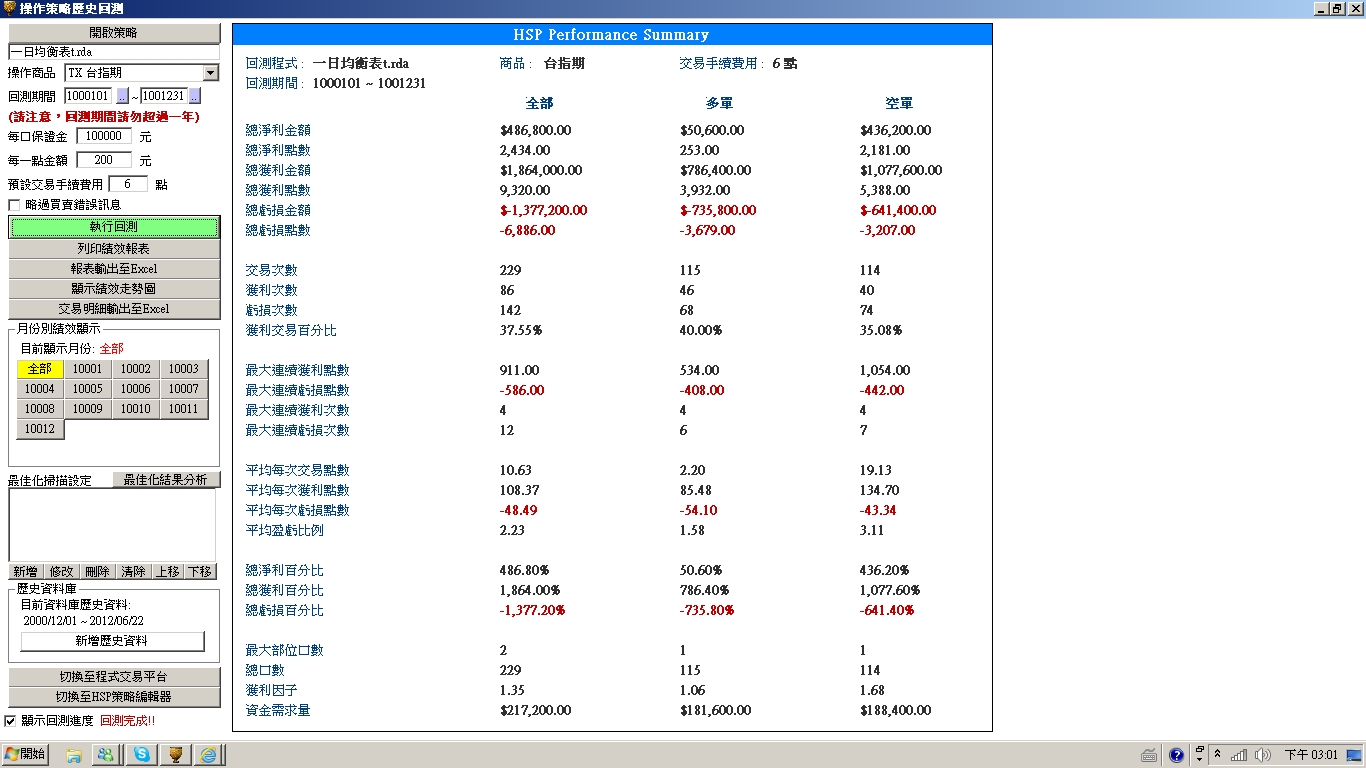Select the 10003 month tab
This screenshot has height=768, width=1366.
[184, 369]
